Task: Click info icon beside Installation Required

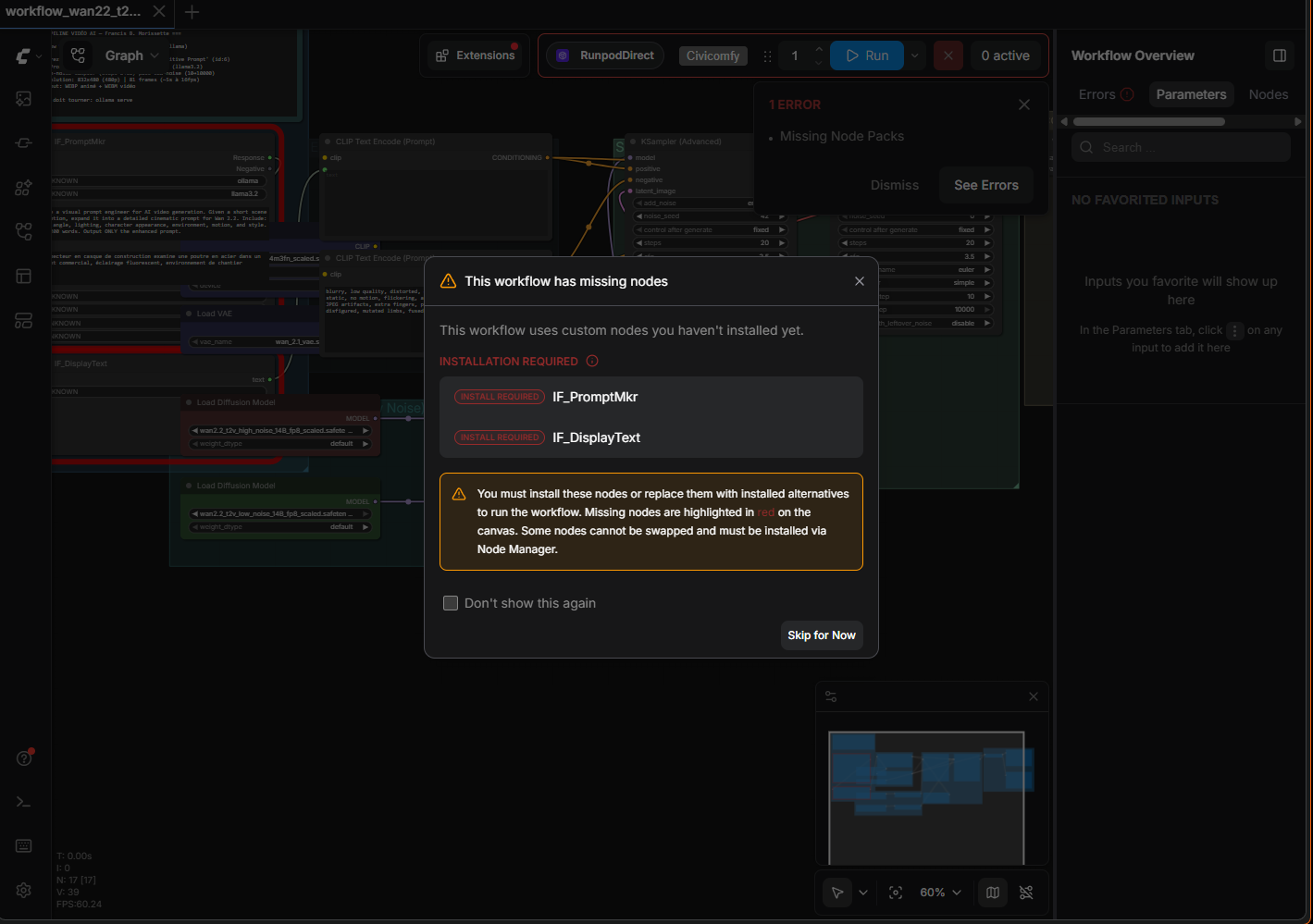Action: pos(592,362)
